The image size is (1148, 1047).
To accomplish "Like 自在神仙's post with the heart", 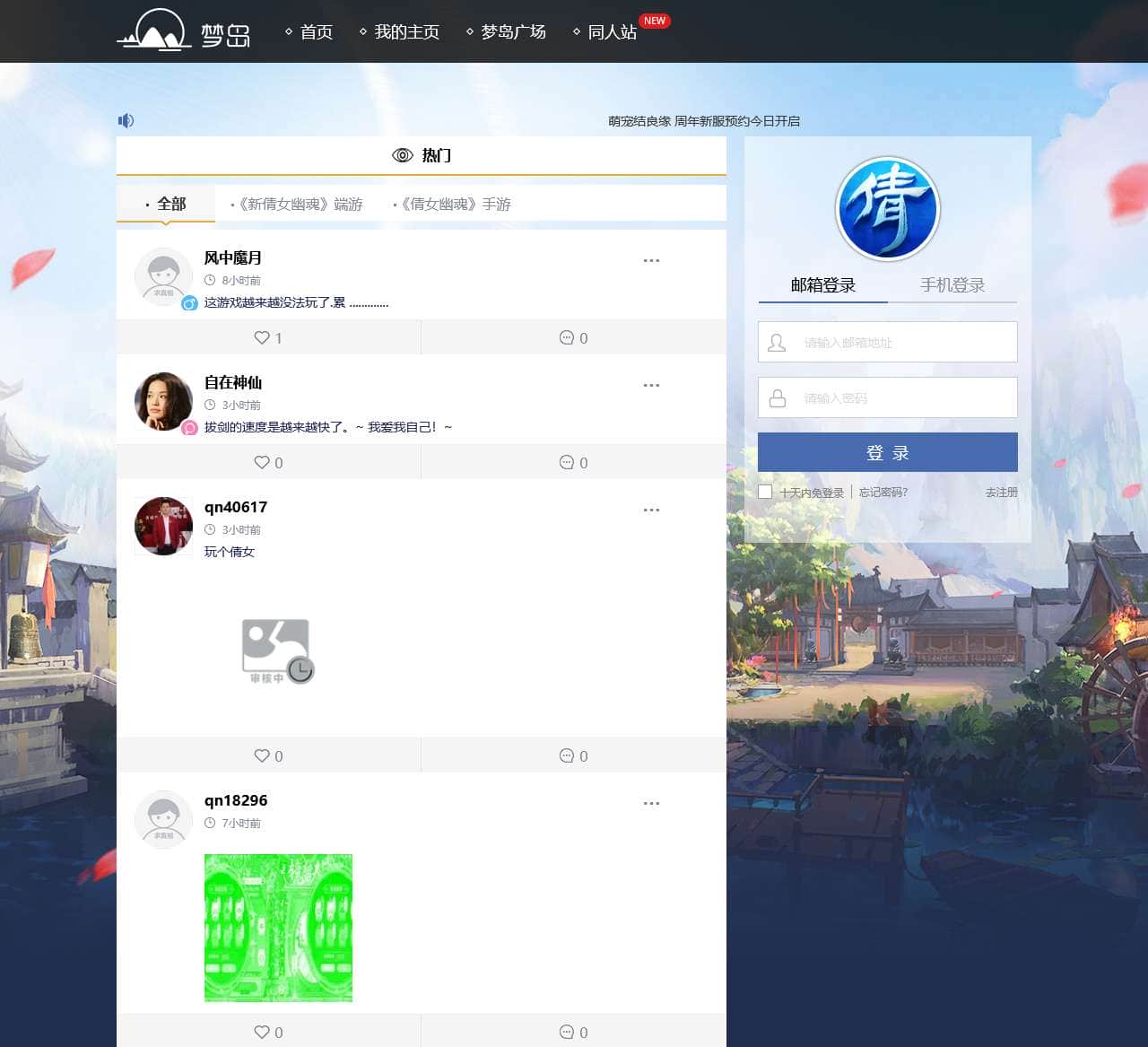I will point(262,462).
